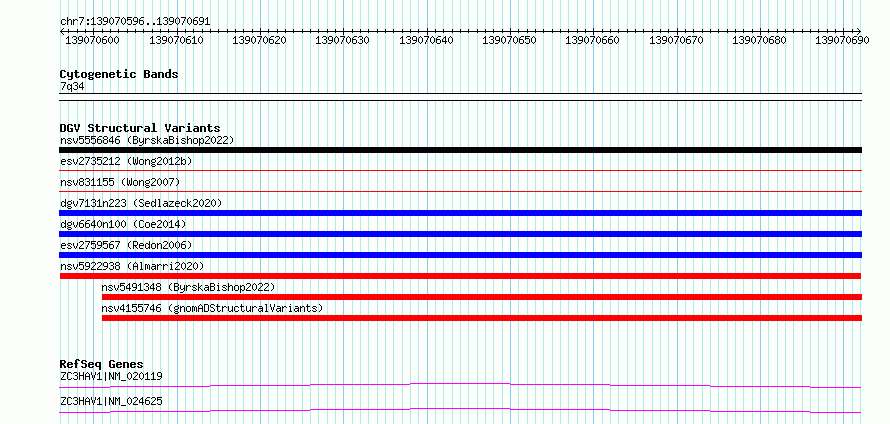The width and height of the screenshot is (890, 424).
Task: Open variant esv2735212 (Wong2012b) label
Action: click(126, 161)
